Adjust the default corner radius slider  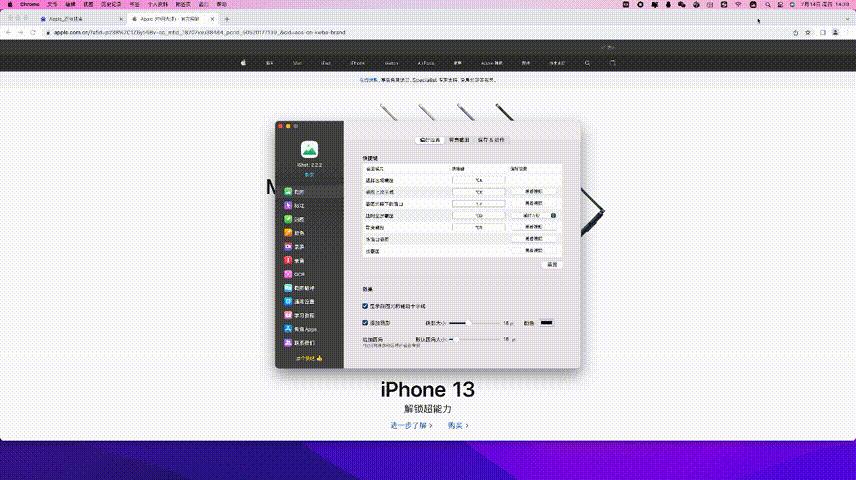pos(473,339)
